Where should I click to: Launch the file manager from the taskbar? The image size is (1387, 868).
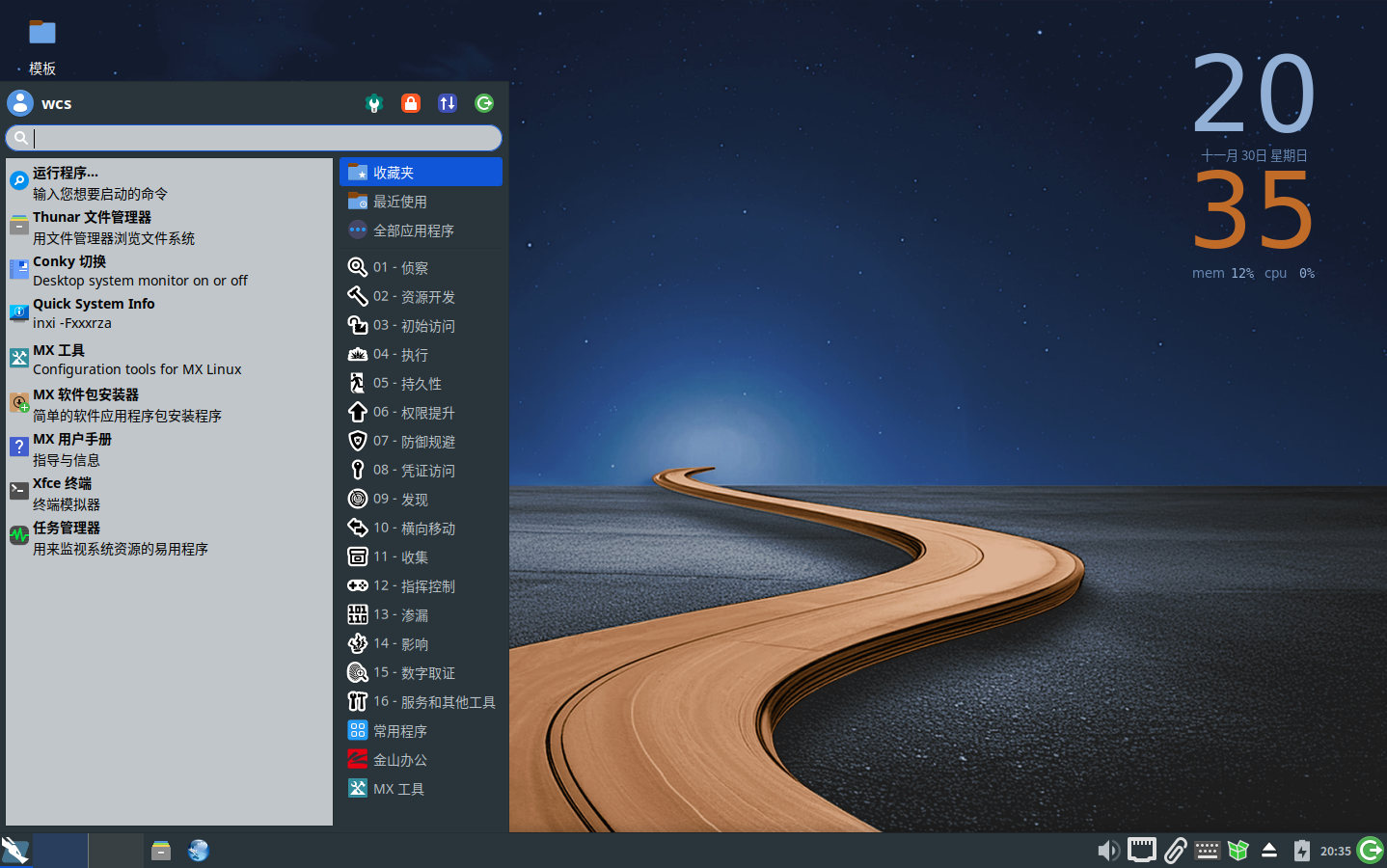[161, 850]
